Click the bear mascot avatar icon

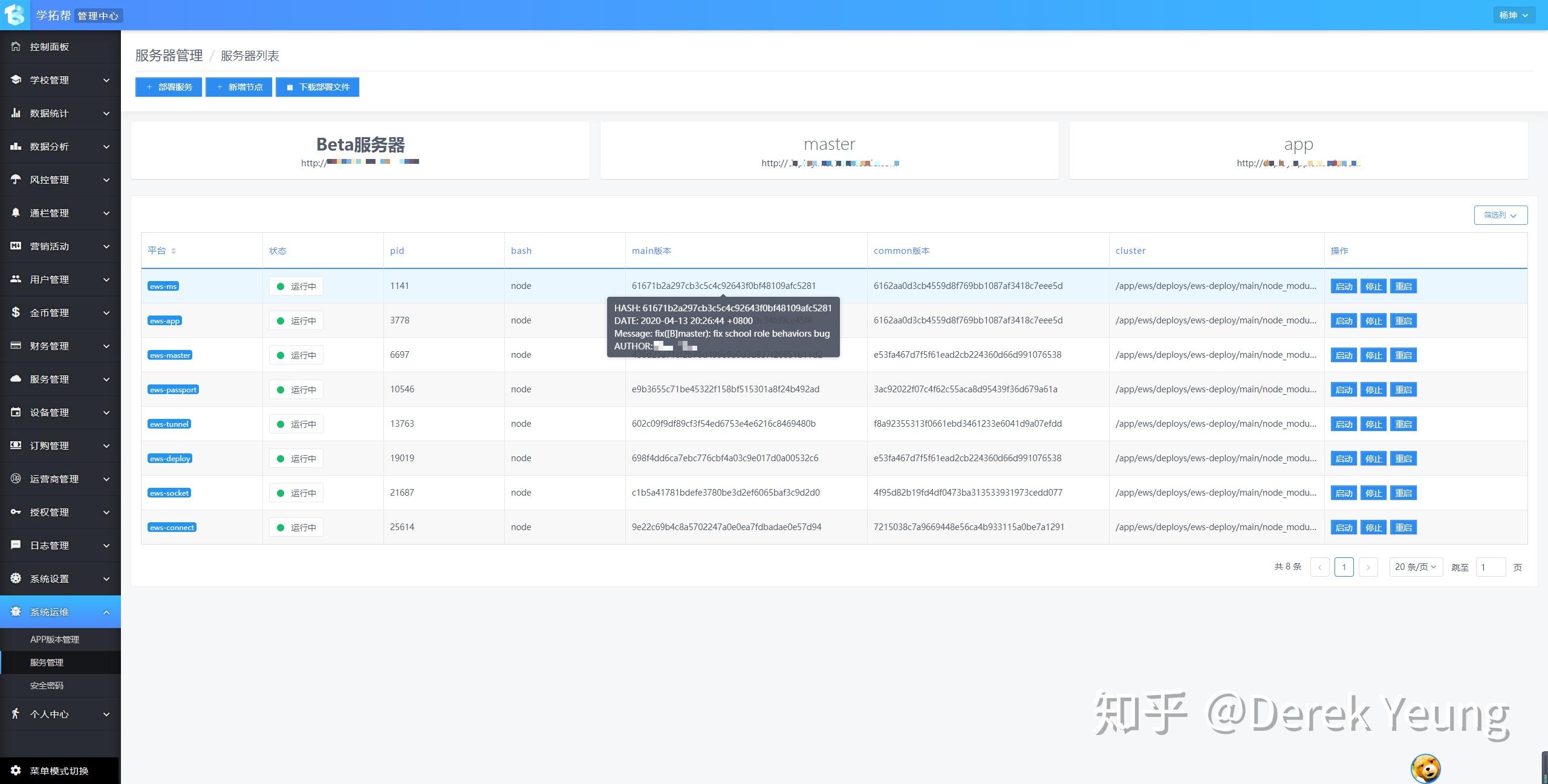[x=1425, y=768]
